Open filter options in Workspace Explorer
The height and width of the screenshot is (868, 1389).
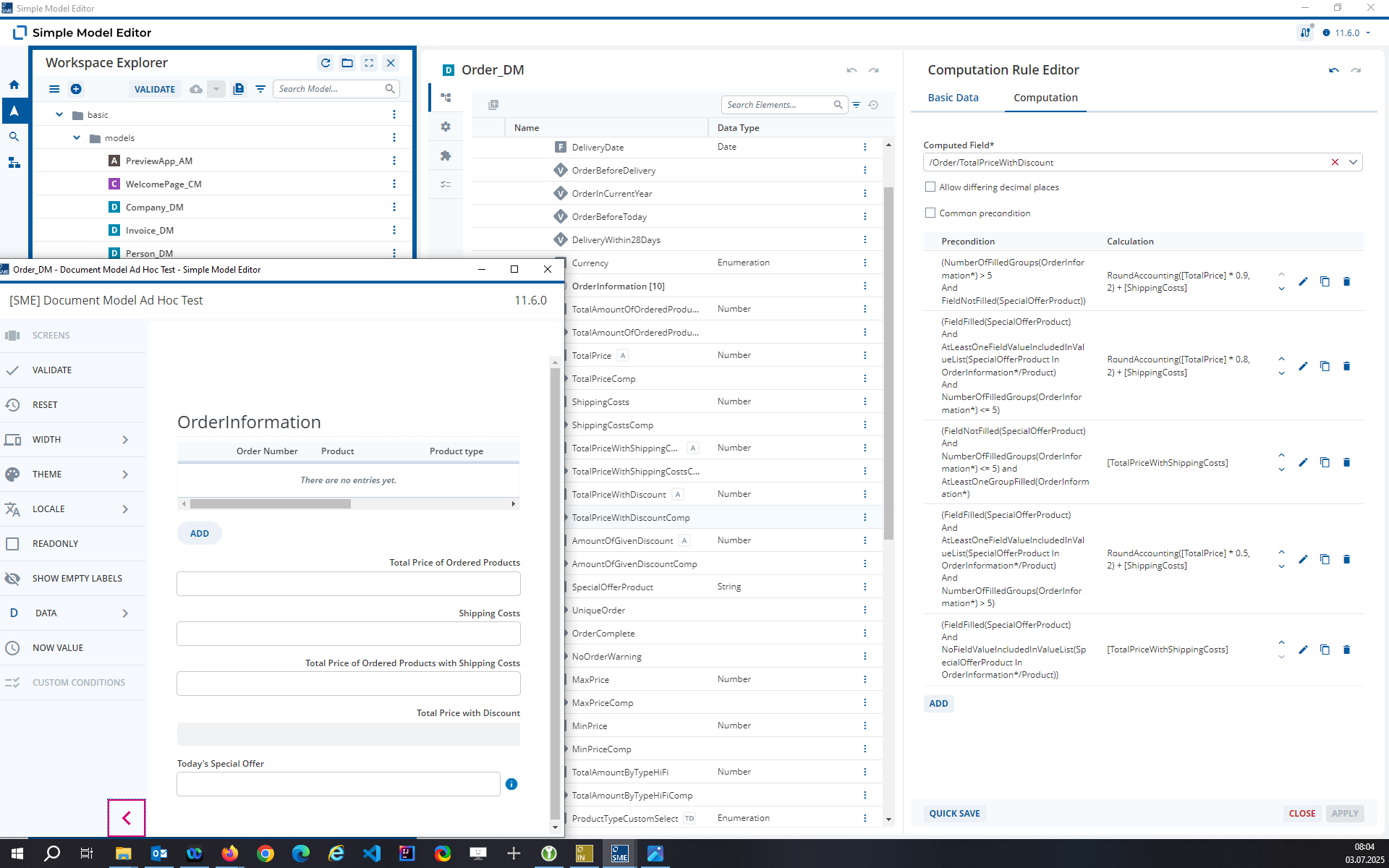(x=260, y=89)
